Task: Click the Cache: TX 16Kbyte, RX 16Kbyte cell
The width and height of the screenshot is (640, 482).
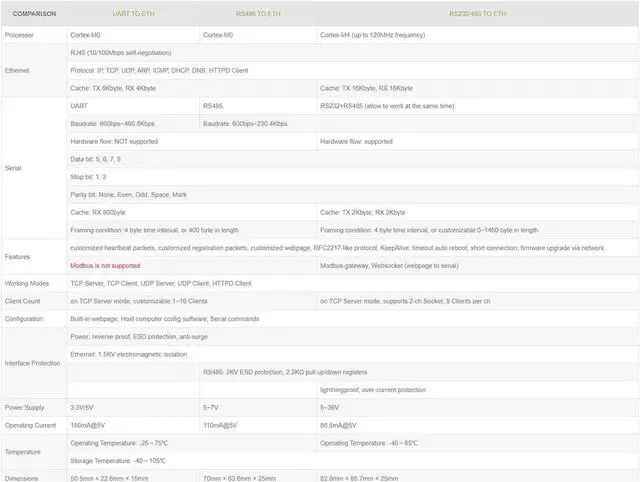Action: click(x=477, y=88)
